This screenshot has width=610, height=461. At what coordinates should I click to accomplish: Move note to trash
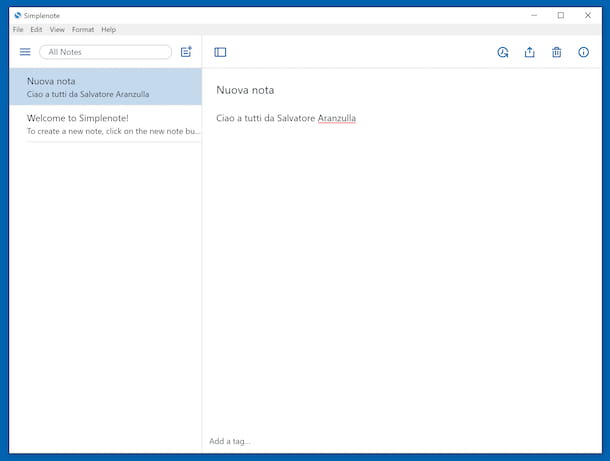point(557,52)
